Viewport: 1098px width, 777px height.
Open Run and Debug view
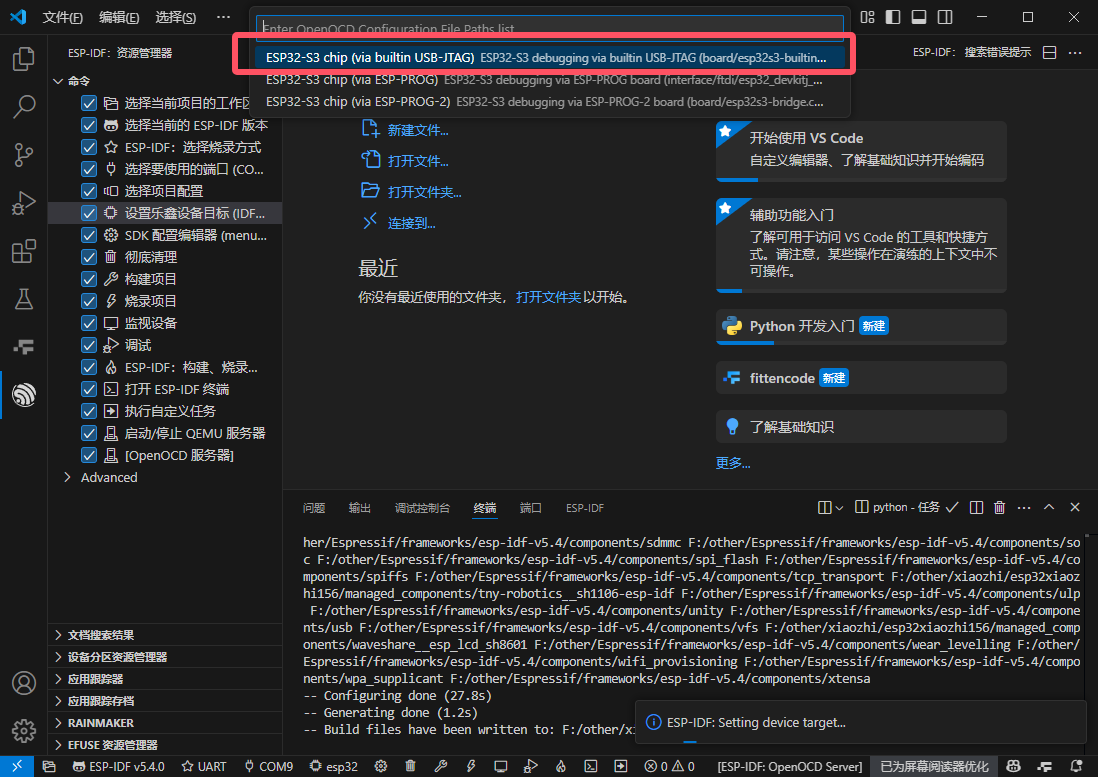24,203
